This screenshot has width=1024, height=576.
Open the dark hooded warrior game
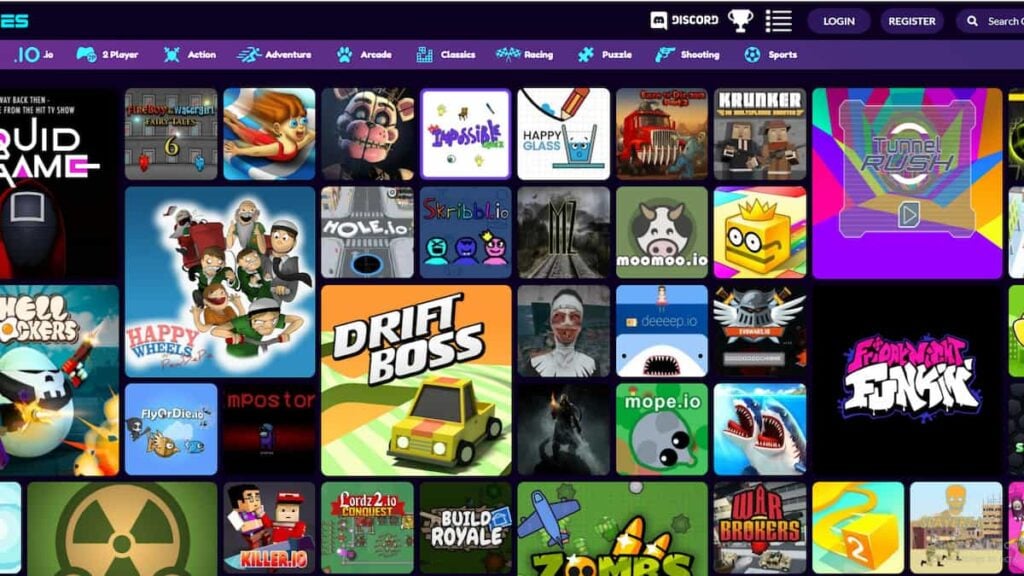564,429
